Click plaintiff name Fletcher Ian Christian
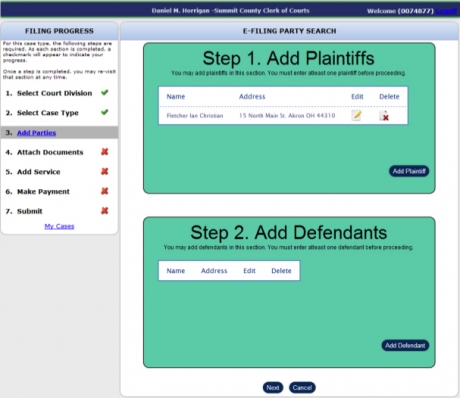Viewport: 460px width, 398px height. click(195, 116)
